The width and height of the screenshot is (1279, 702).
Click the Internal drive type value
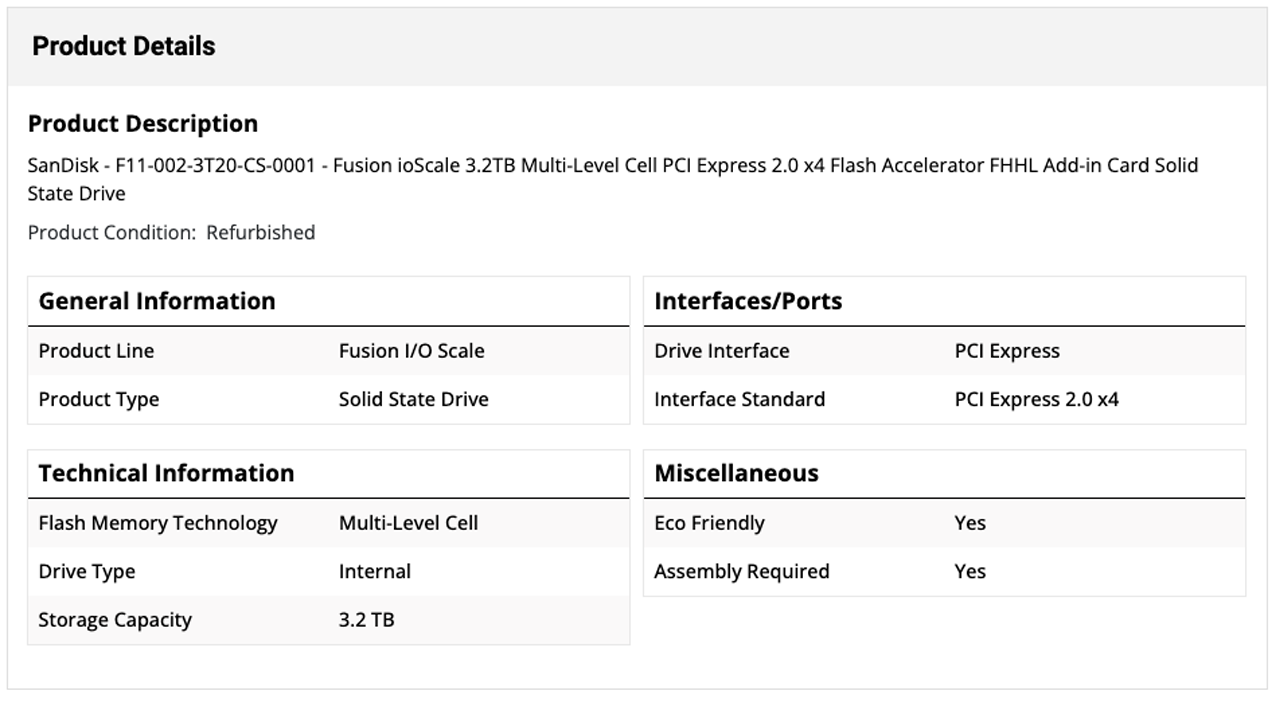coord(374,571)
